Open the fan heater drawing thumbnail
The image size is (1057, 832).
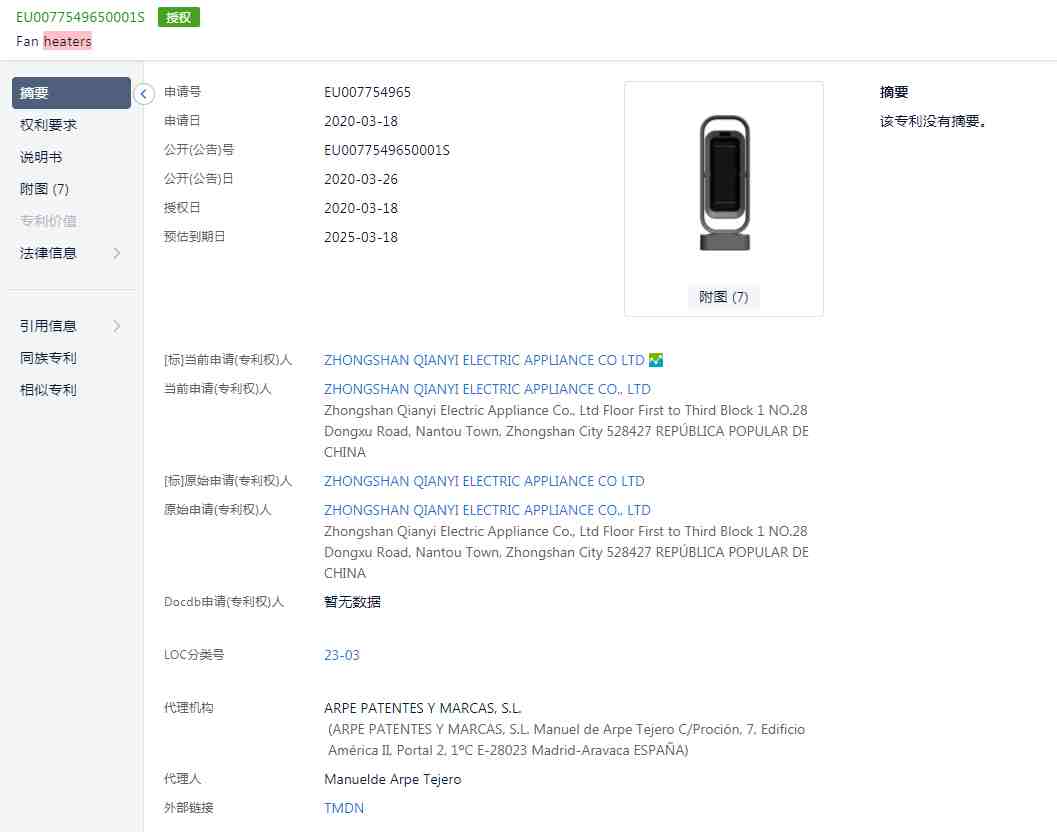(x=725, y=183)
